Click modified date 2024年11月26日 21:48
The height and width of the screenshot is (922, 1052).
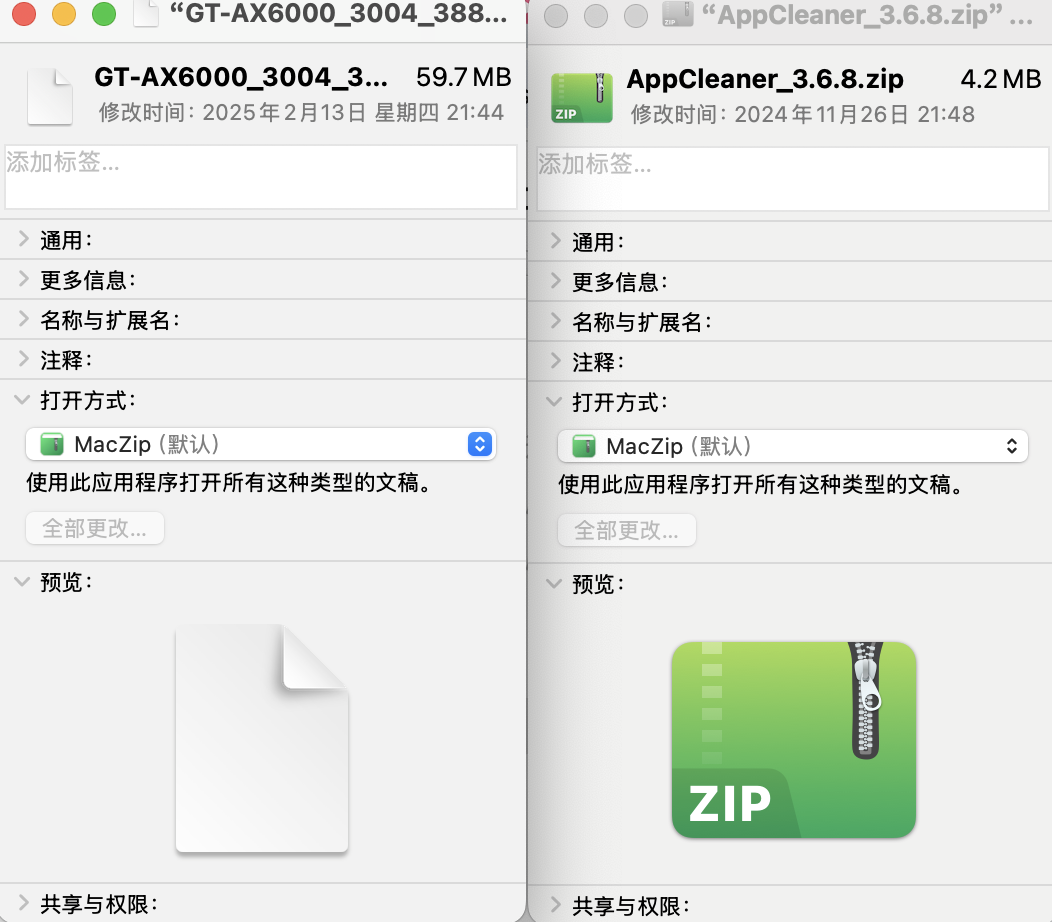(854, 114)
